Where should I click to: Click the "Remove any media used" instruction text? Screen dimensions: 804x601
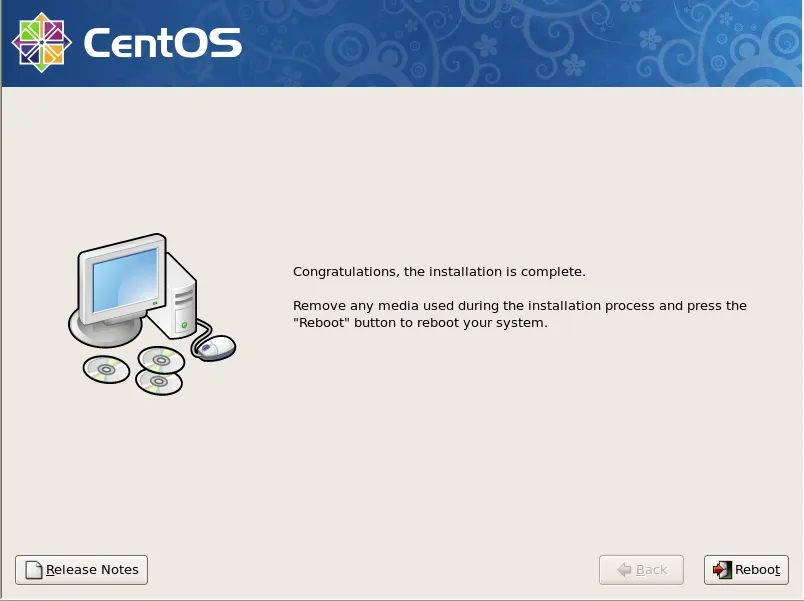point(519,314)
